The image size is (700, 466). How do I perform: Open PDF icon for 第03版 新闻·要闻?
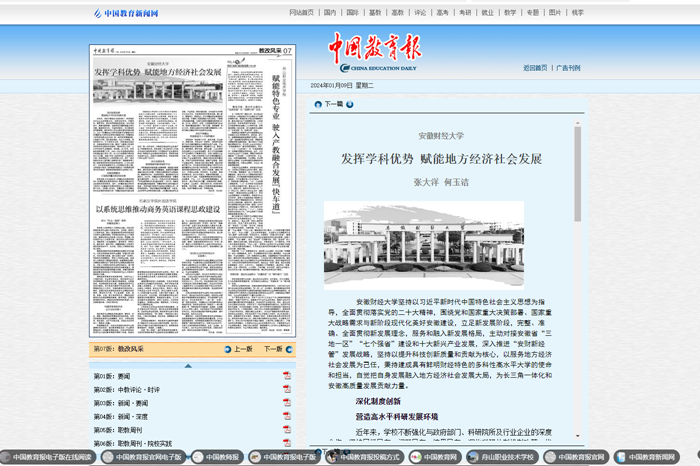[287, 402]
